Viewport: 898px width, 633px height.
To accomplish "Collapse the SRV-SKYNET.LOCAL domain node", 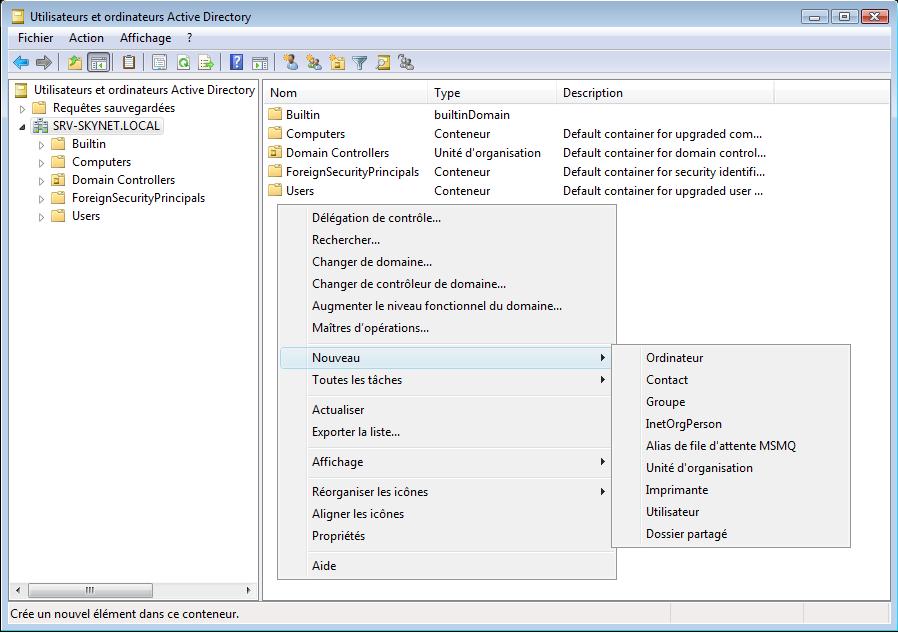I will coord(23,126).
